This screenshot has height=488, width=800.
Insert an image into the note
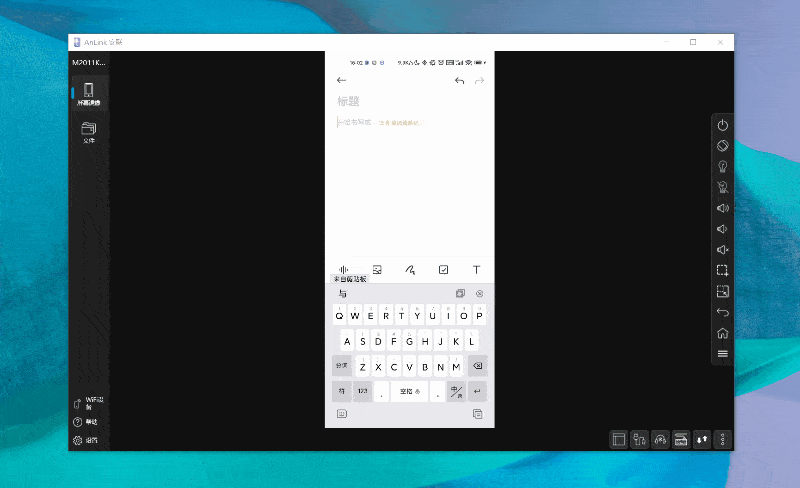pyautogui.click(x=377, y=270)
